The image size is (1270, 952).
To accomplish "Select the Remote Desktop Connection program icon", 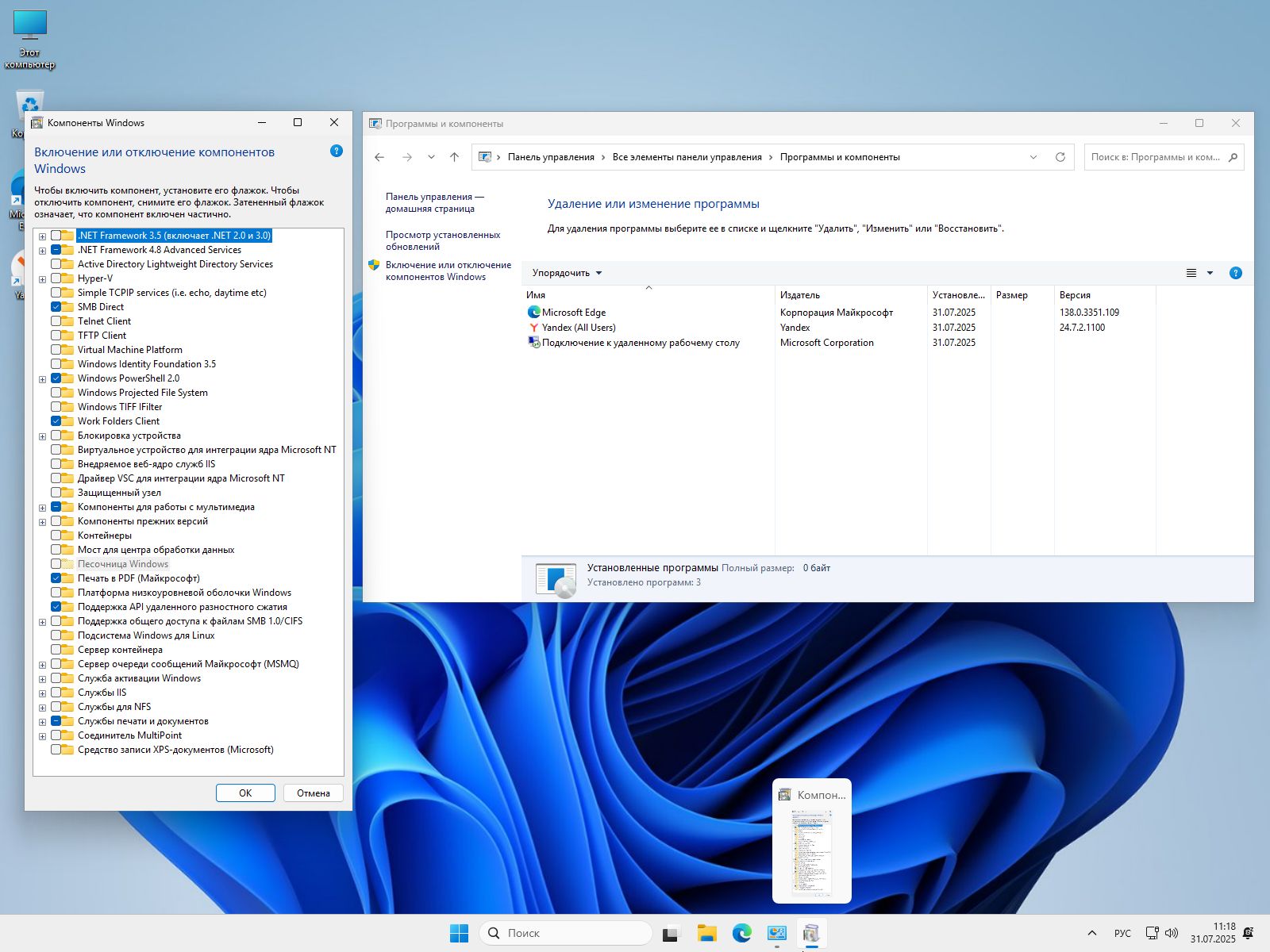I will [533, 343].
